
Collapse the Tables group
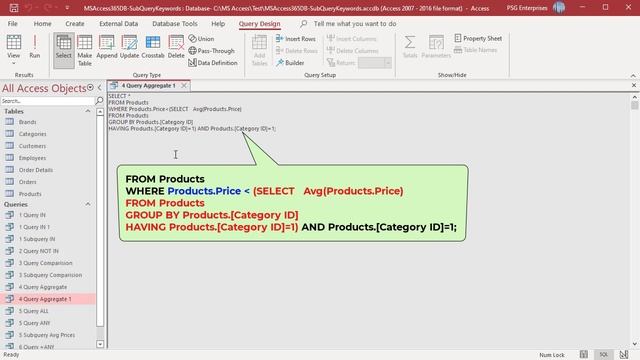tap(88, 111)
